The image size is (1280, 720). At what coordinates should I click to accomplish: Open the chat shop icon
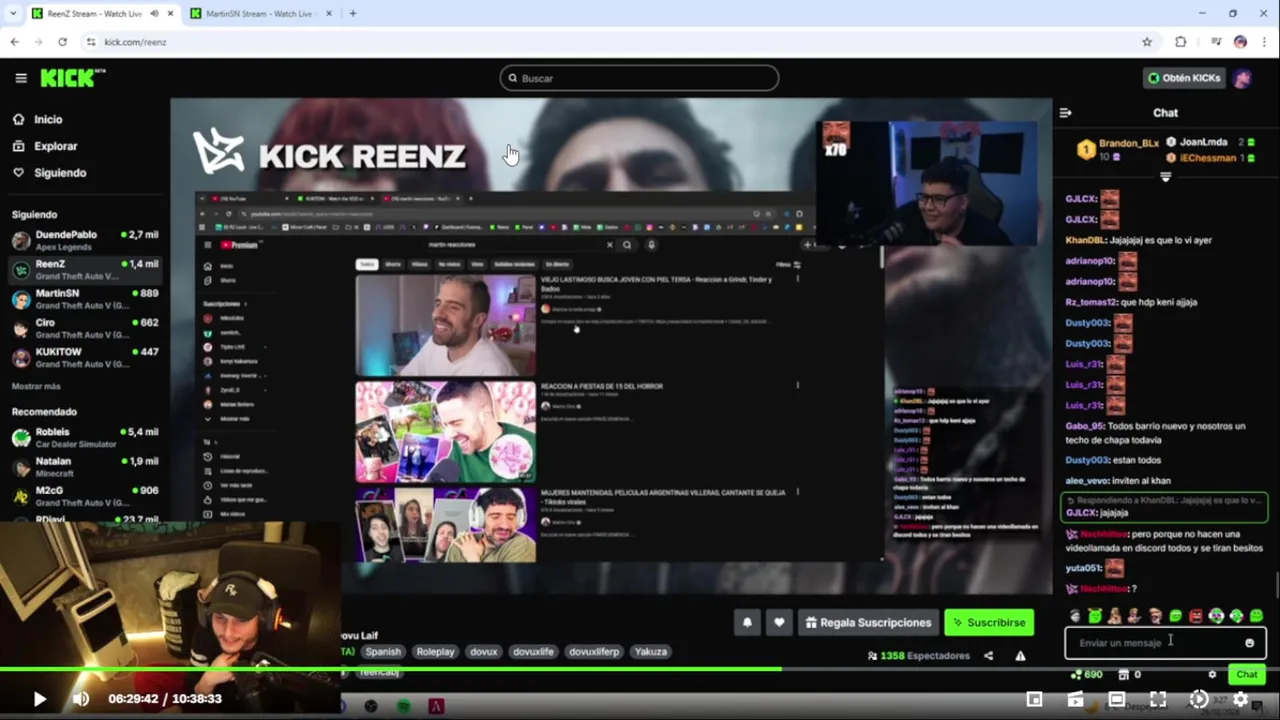(x=1123, y=674)
